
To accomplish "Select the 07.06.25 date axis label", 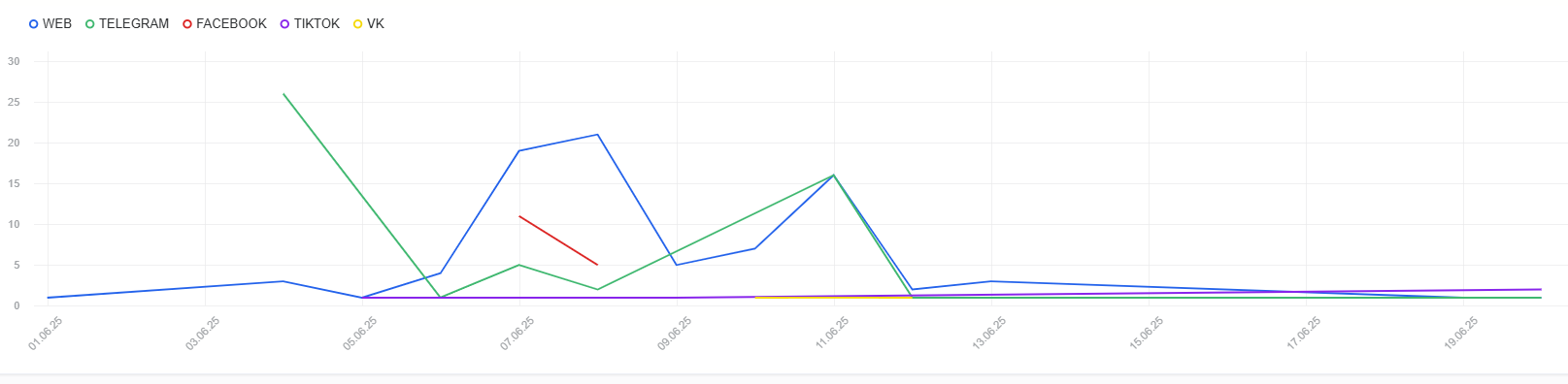I will pyautogui.click(x=517, y=333).
